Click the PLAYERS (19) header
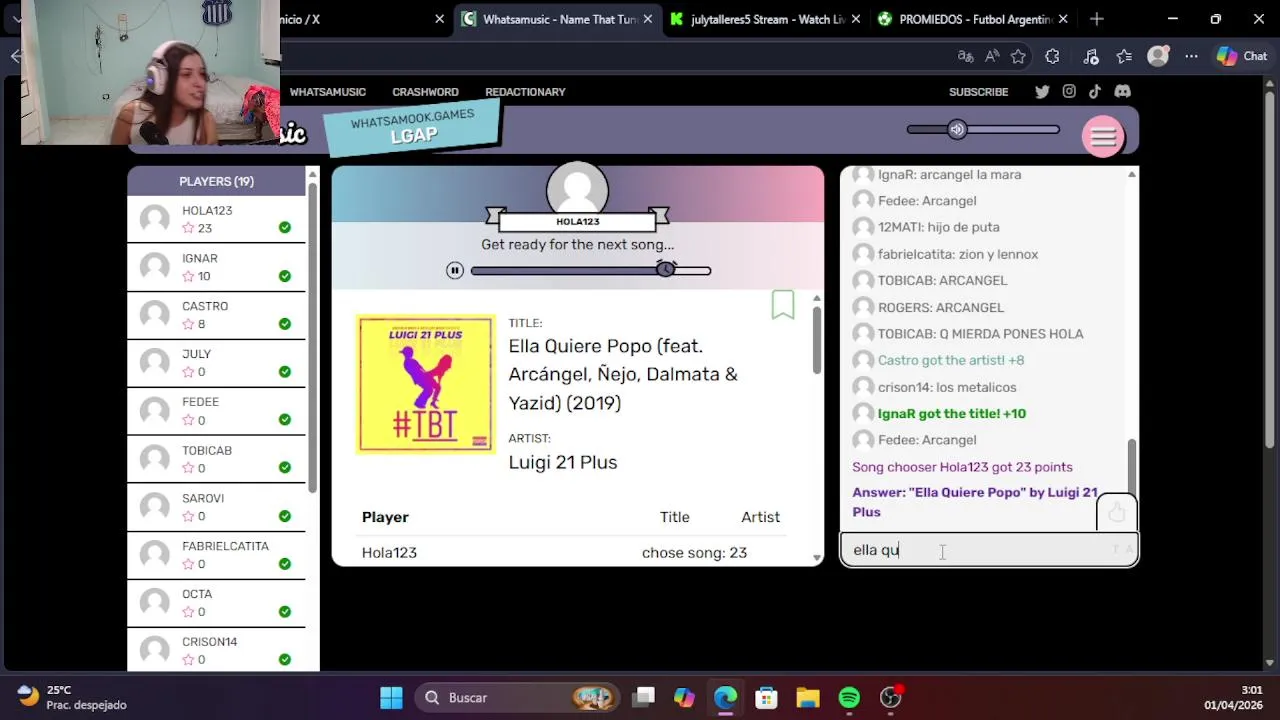The image size is (1280, 720). (216, 181)
